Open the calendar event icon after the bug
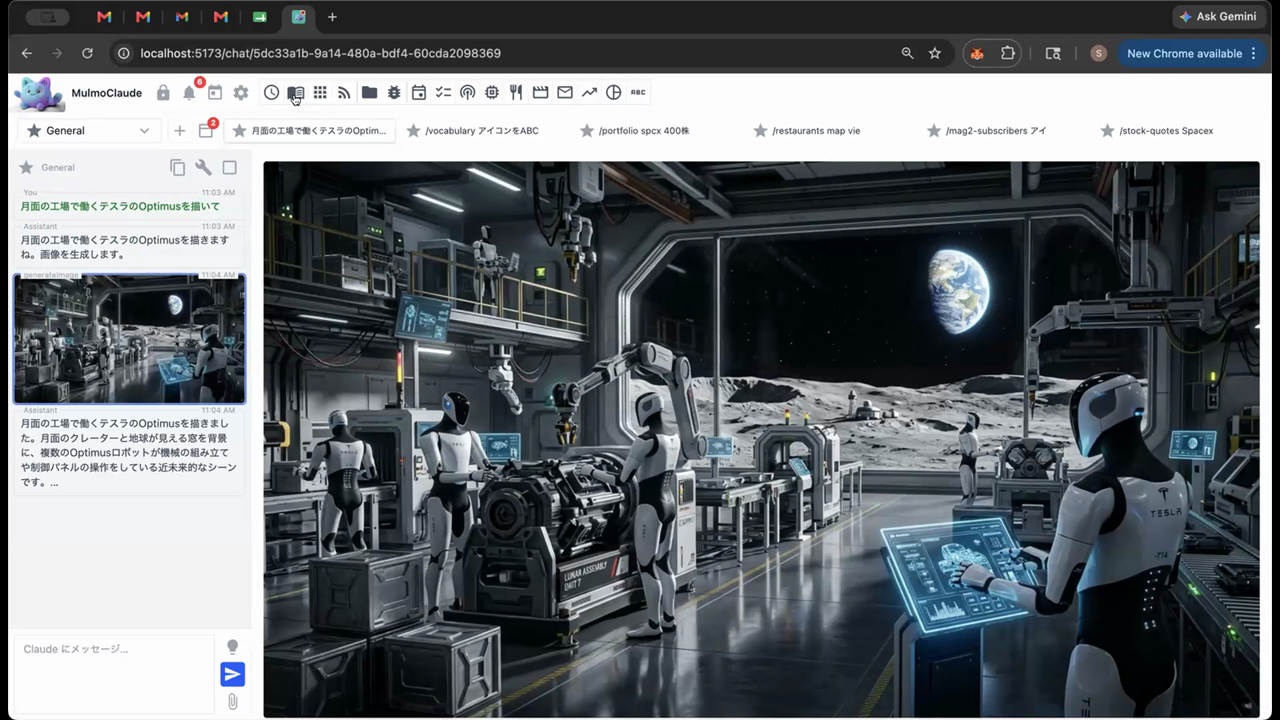This screenshot has width=1280, height=720. 418,93
